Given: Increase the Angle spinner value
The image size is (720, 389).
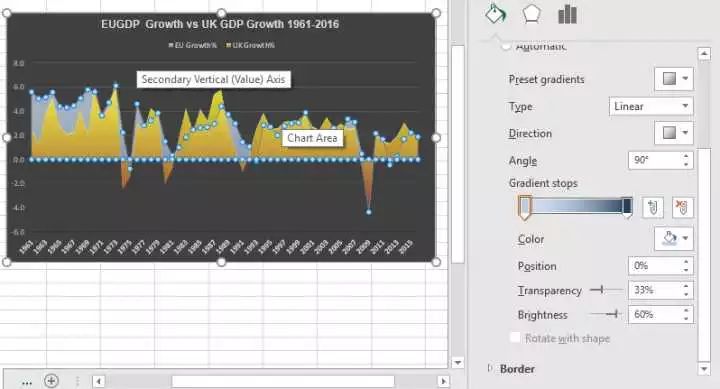Looking at the screenshot, I should point(686,156).
